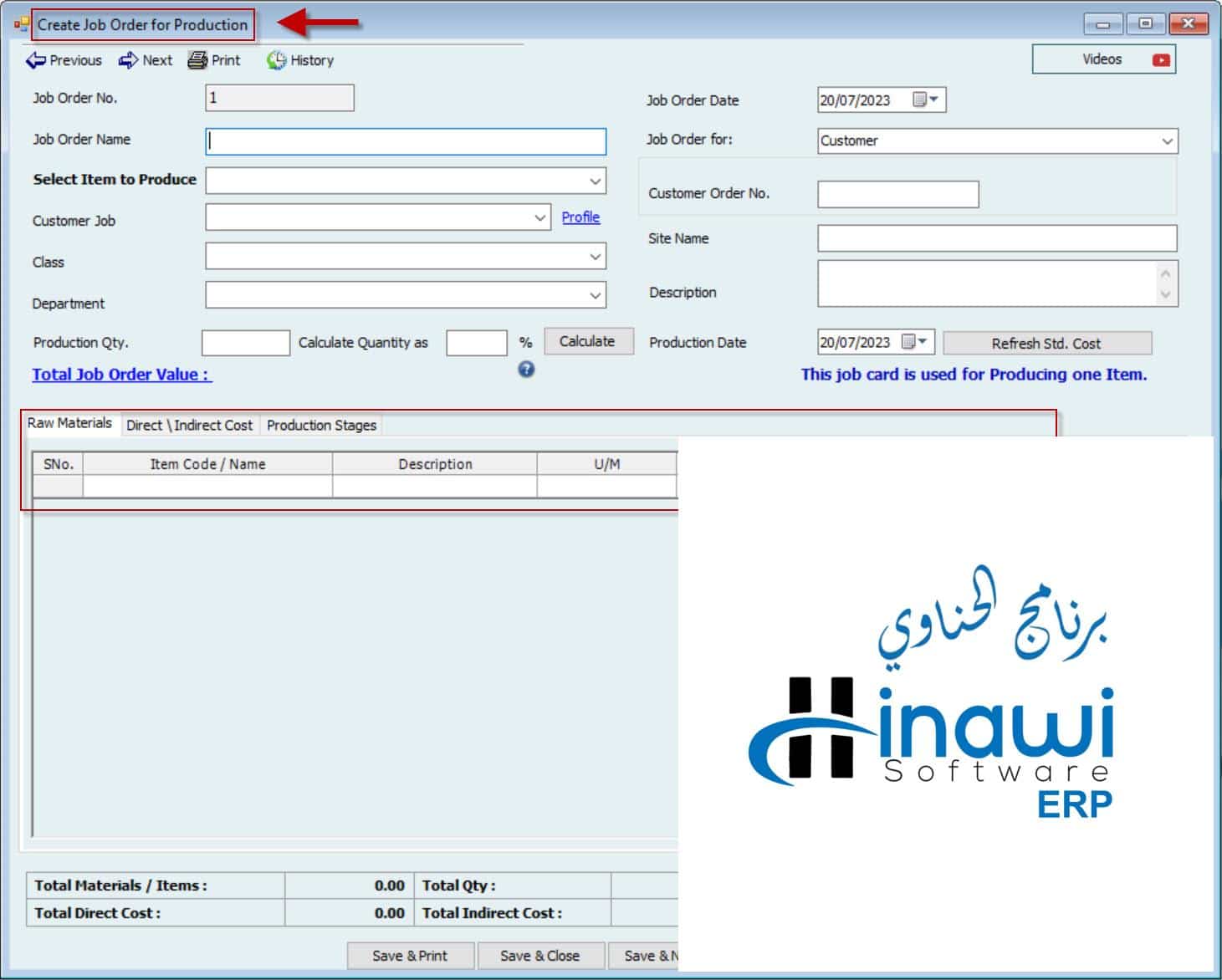Click the Total Direct Cost label
This screenshot has width=1222, height=980.
(98, 913)
